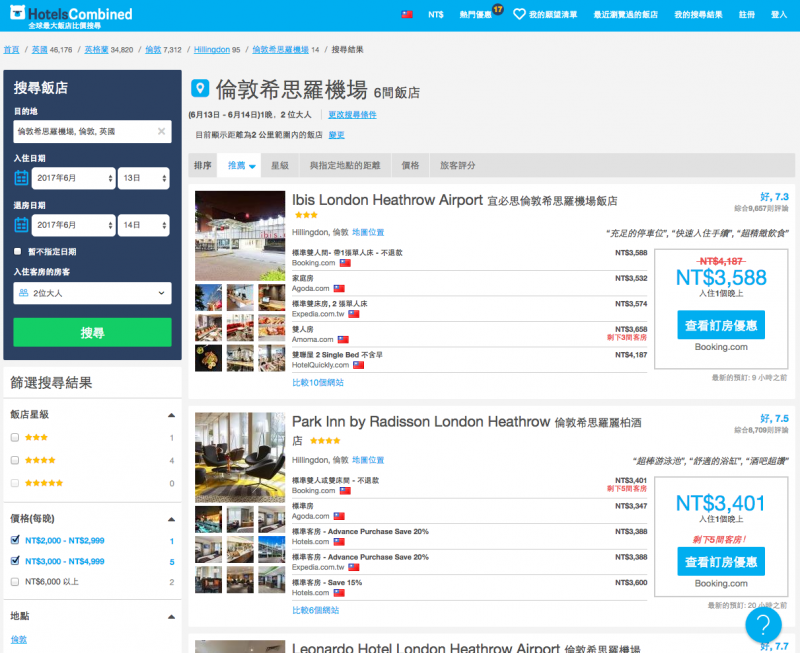Viewport: 800px width, 653px height.
Task: Click the 註冊 sign-up link
Action: point(747,14)
